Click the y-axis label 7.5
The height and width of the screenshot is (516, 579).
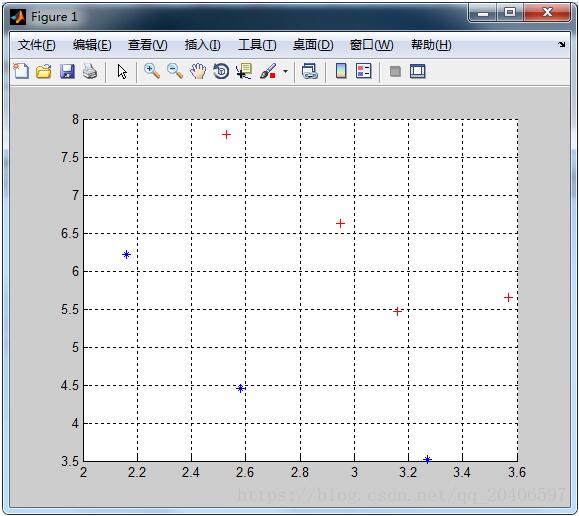tap(70, 158)
